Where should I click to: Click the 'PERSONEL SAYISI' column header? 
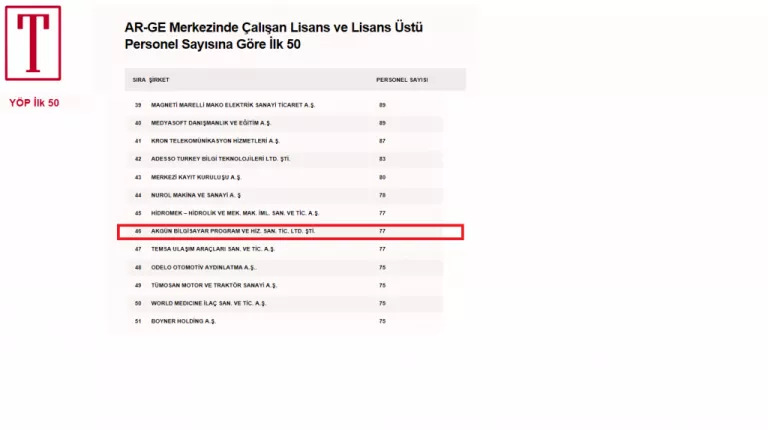pos(402,80)
